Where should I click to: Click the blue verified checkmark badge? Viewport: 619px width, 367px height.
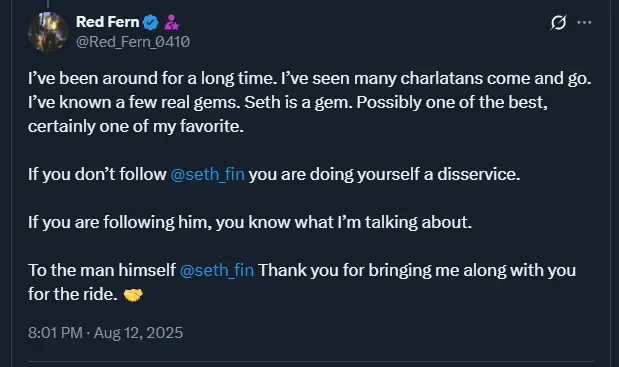pos(150,22)
